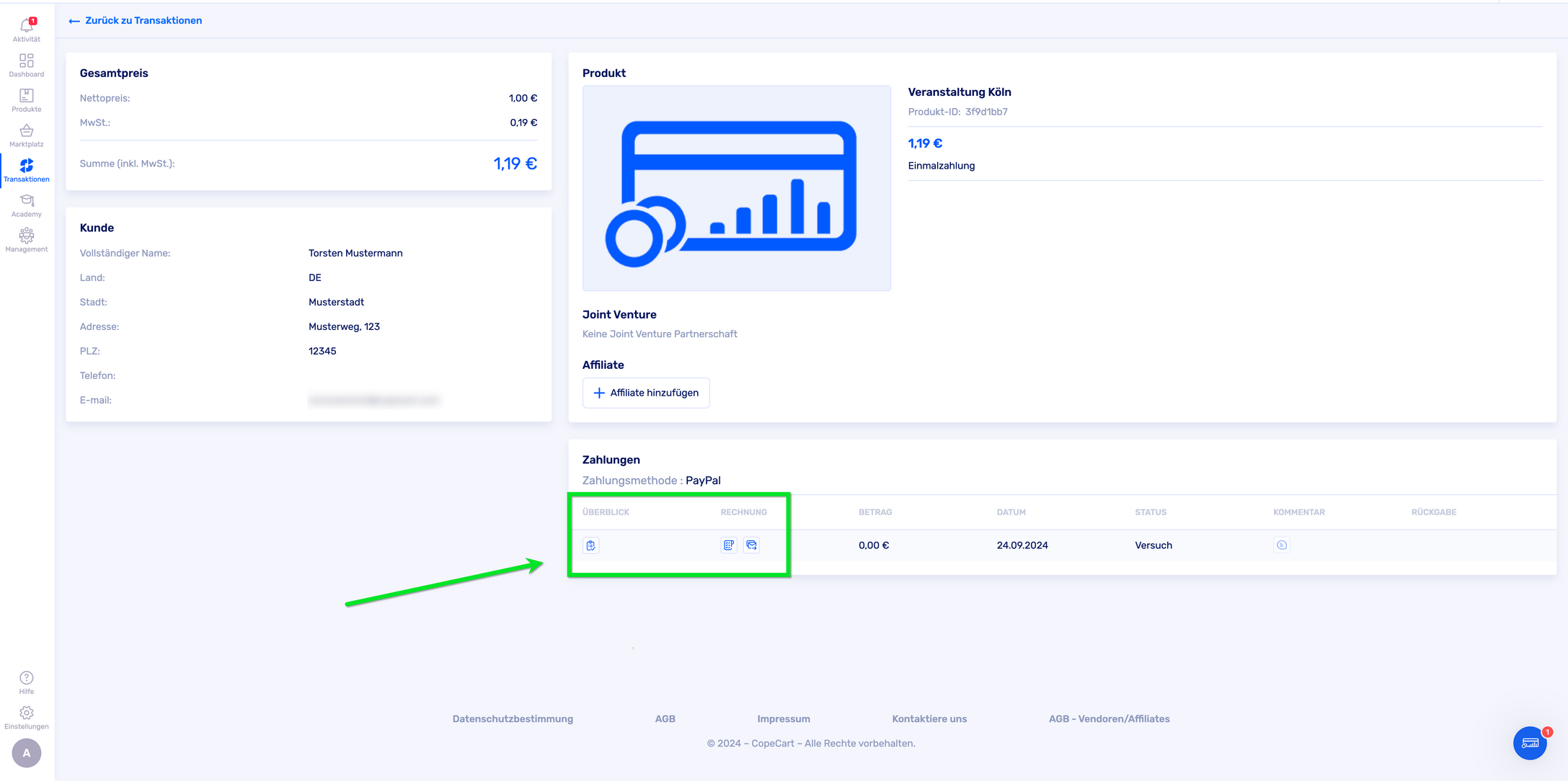This screenshot has height=781, width=1568.
Task: Open Datenschutzbestimmung footer link
Action: (513, 719)
